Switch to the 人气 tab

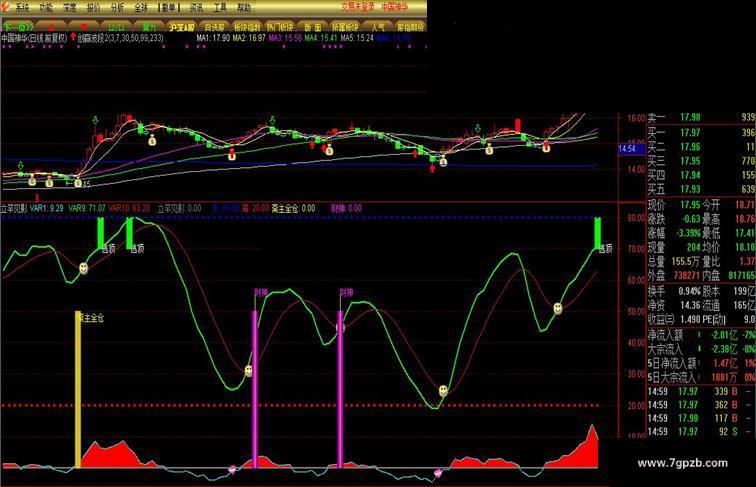click(378, 27)
